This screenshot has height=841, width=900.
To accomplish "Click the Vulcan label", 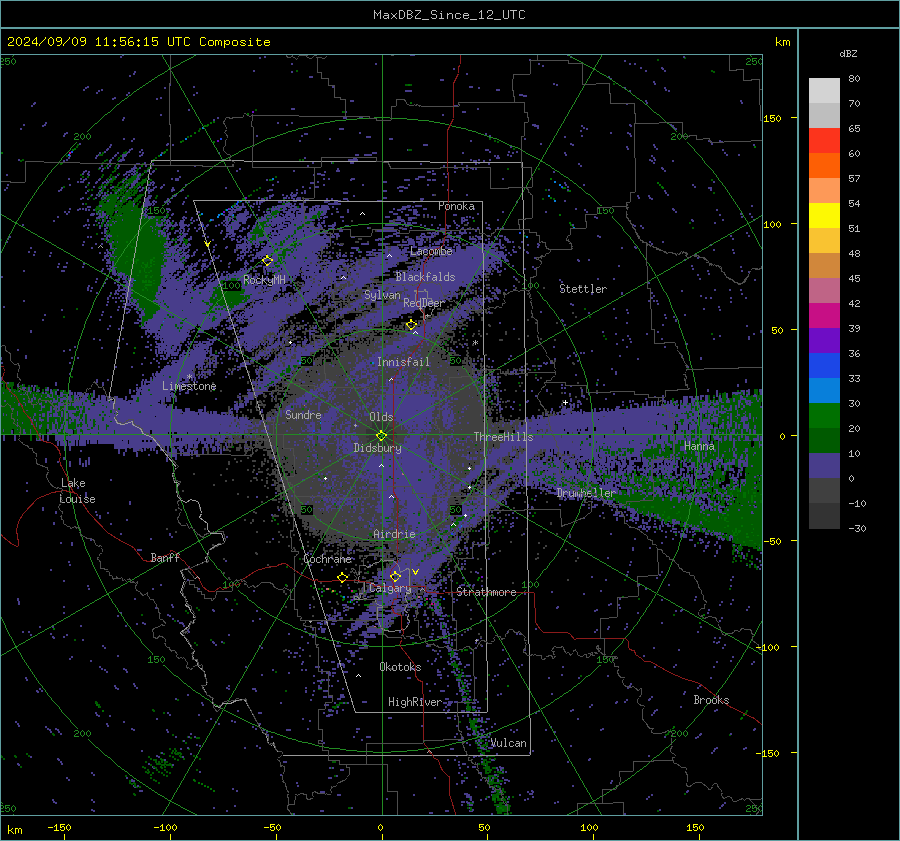I will point(508,743).
